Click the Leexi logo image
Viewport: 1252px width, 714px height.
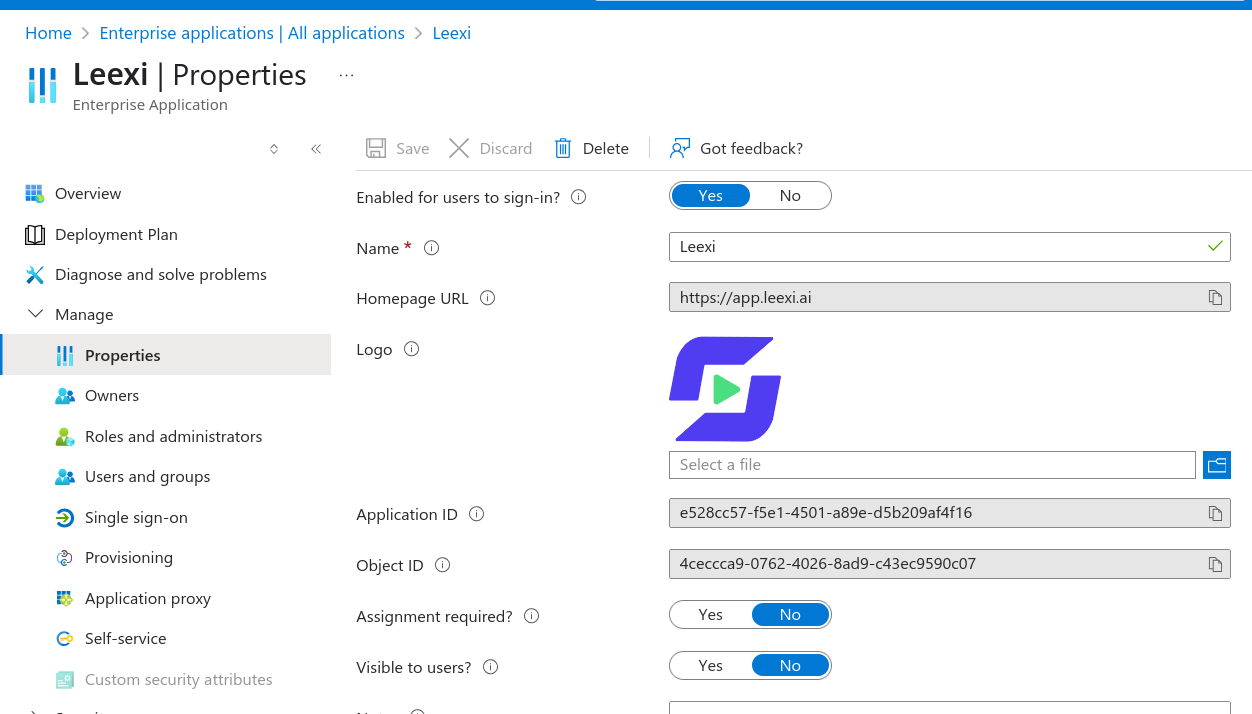pyautogui.click(x=725, y=389)
